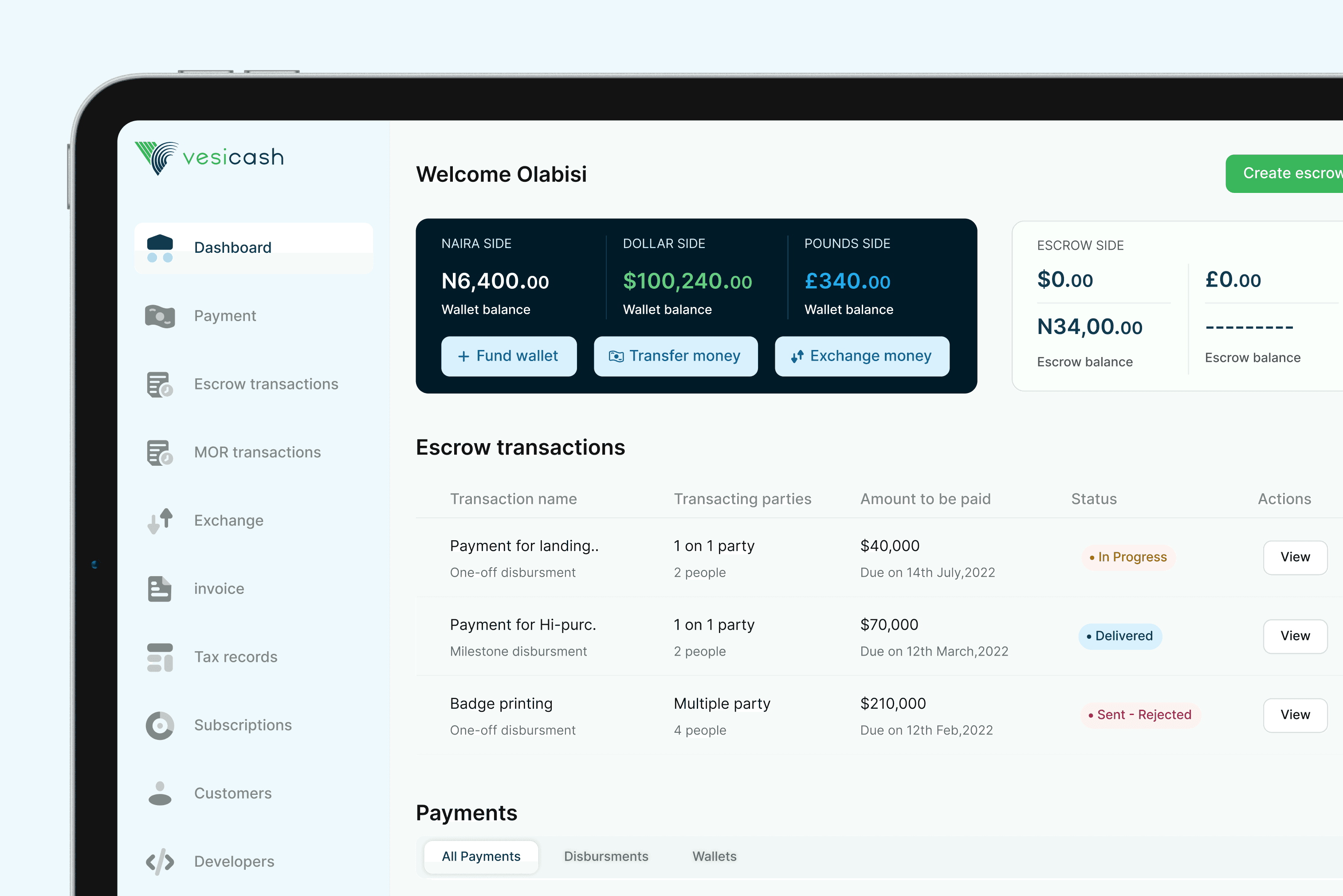This screenshot has height=896, width=1343.
Task: Select the All Payments tab
Action: tap(480, 856)
